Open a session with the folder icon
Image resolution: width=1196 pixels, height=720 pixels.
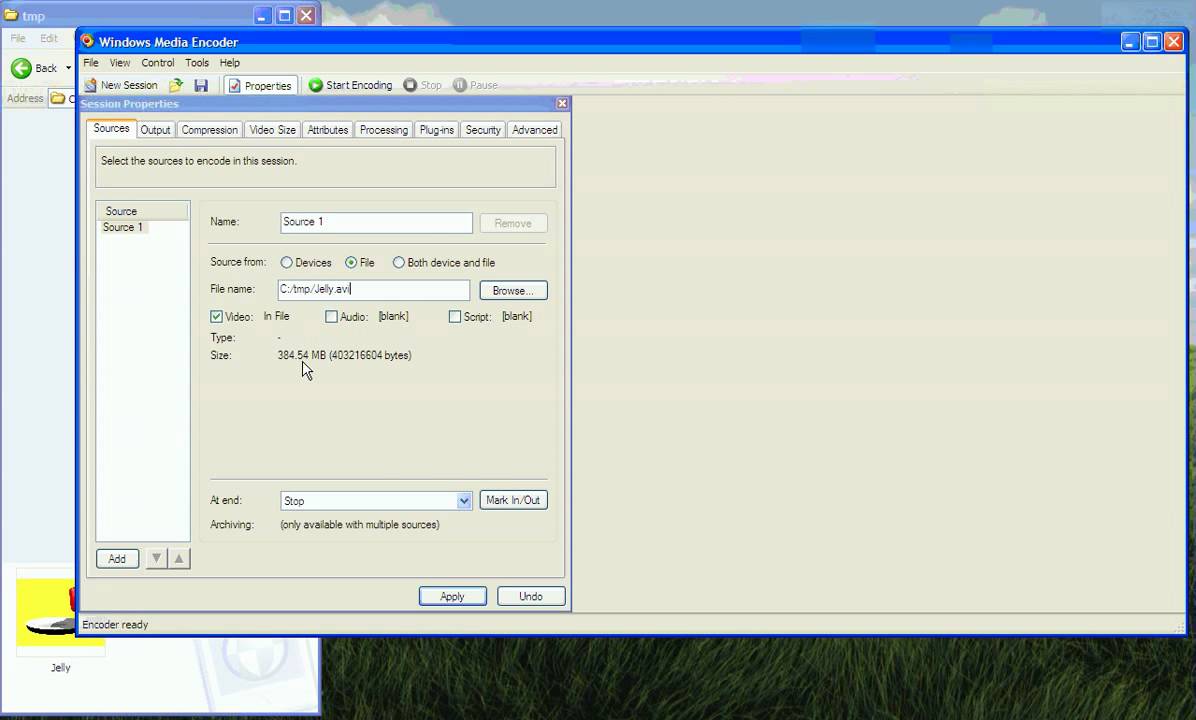176,85
